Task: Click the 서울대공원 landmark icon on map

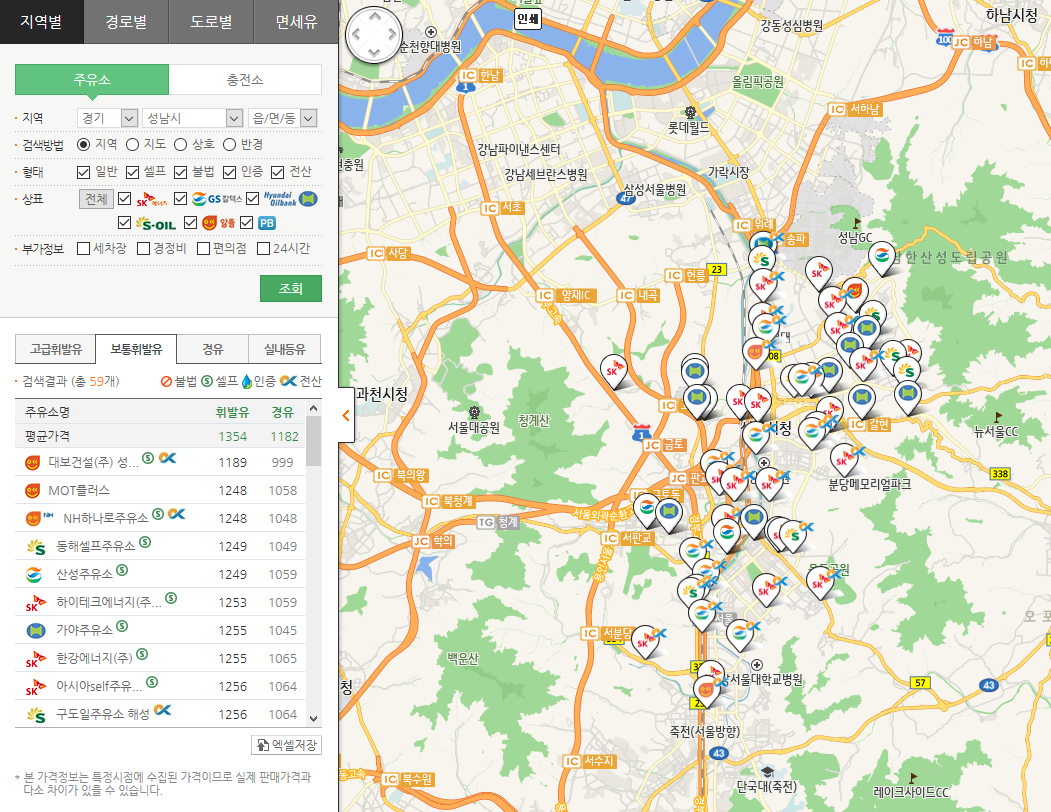Action: coord(475,412)
